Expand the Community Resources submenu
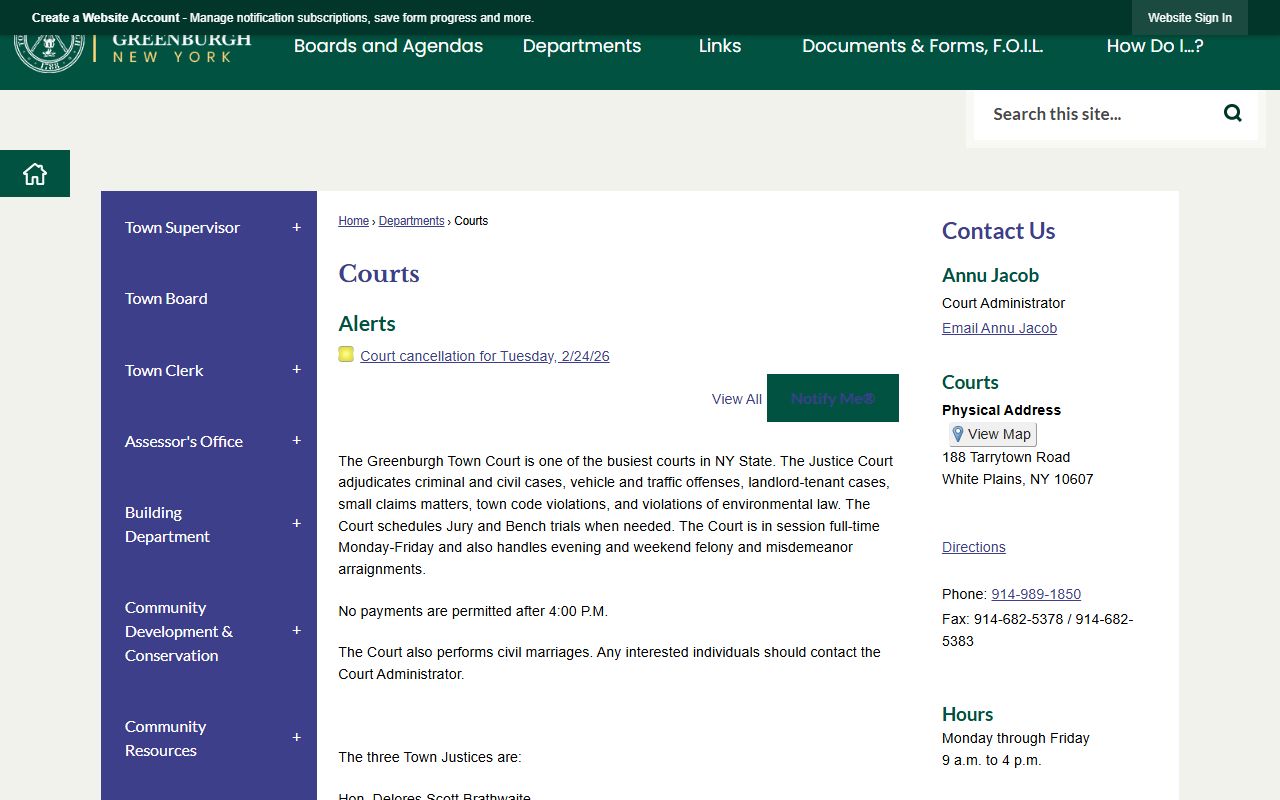Viewport: 1280px width, 800px height. pos(296,738)
